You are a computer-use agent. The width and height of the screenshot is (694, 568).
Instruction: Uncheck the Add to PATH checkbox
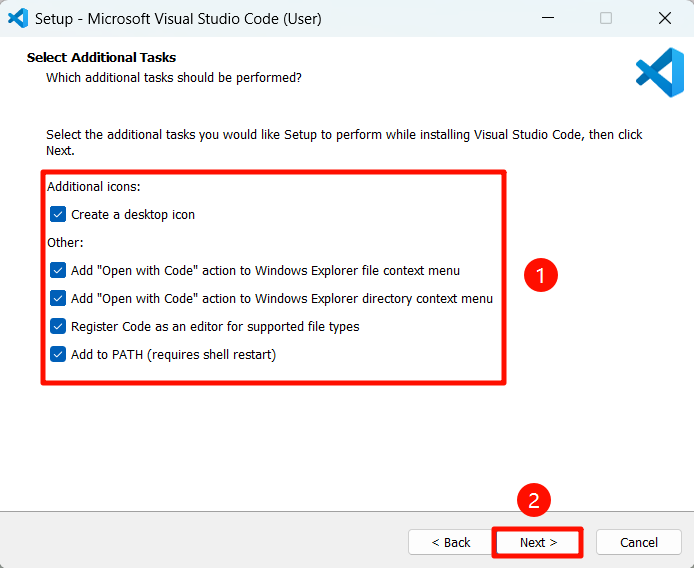(58, 354)
